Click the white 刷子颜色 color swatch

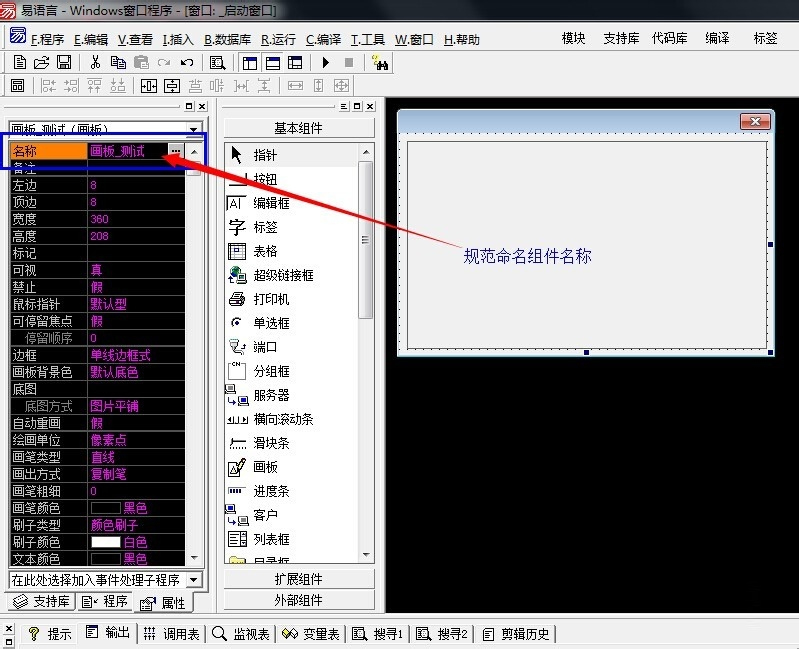tap(105, 542)
